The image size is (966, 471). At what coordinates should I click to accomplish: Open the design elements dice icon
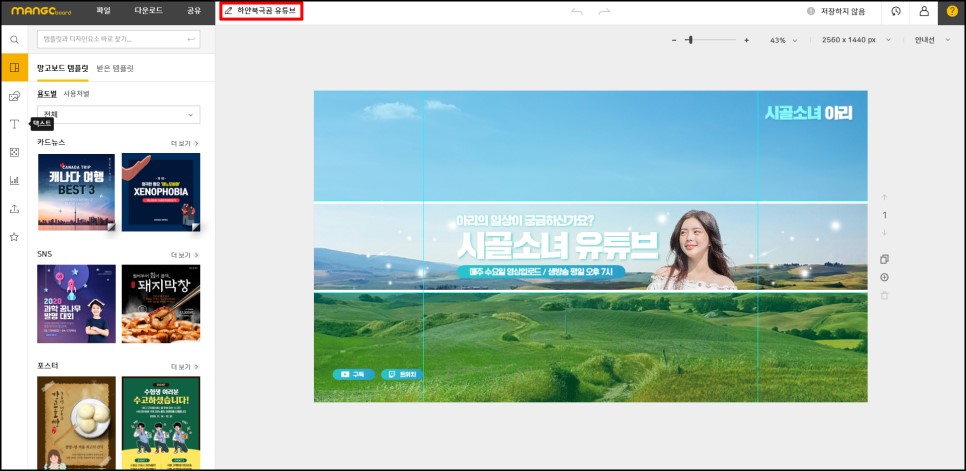pos(14,153)
